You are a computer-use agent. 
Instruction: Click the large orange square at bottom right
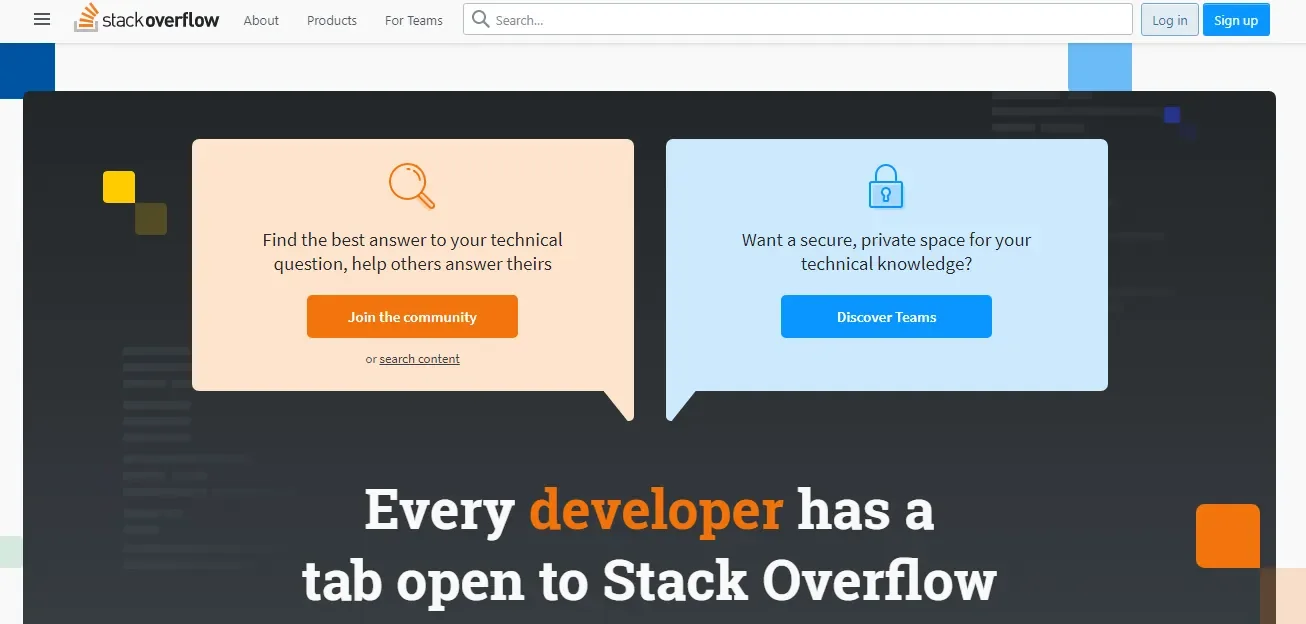point(1227,536)
